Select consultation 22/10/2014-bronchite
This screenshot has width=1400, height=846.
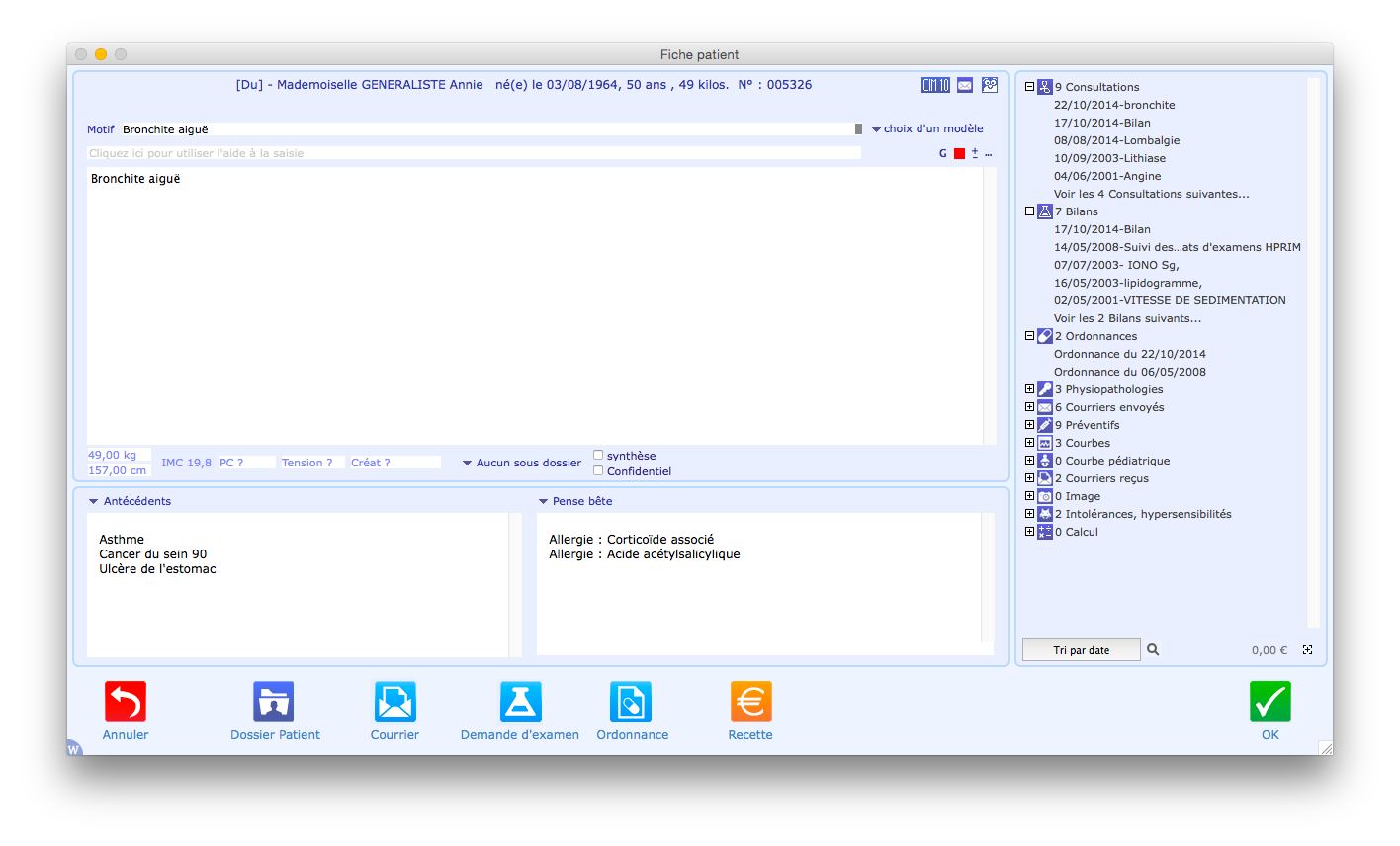(x=1114, y=105)
